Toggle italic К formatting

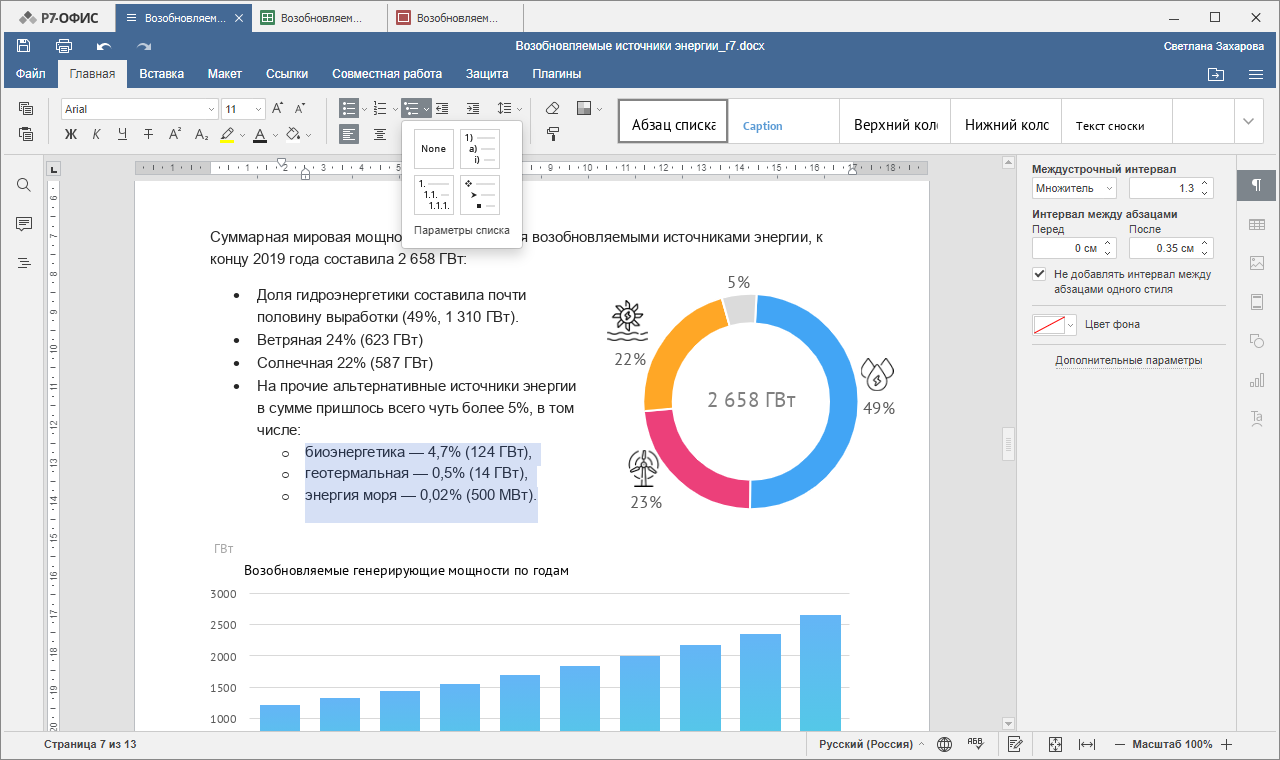pos(97,134)
